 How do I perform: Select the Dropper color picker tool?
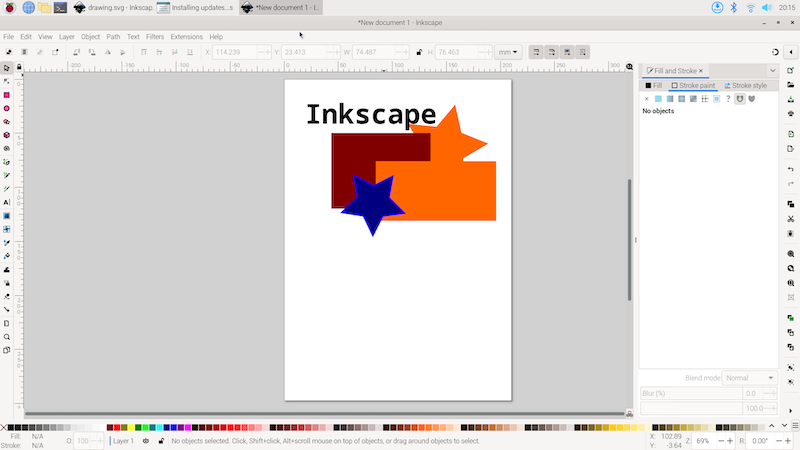click(7, 243)
